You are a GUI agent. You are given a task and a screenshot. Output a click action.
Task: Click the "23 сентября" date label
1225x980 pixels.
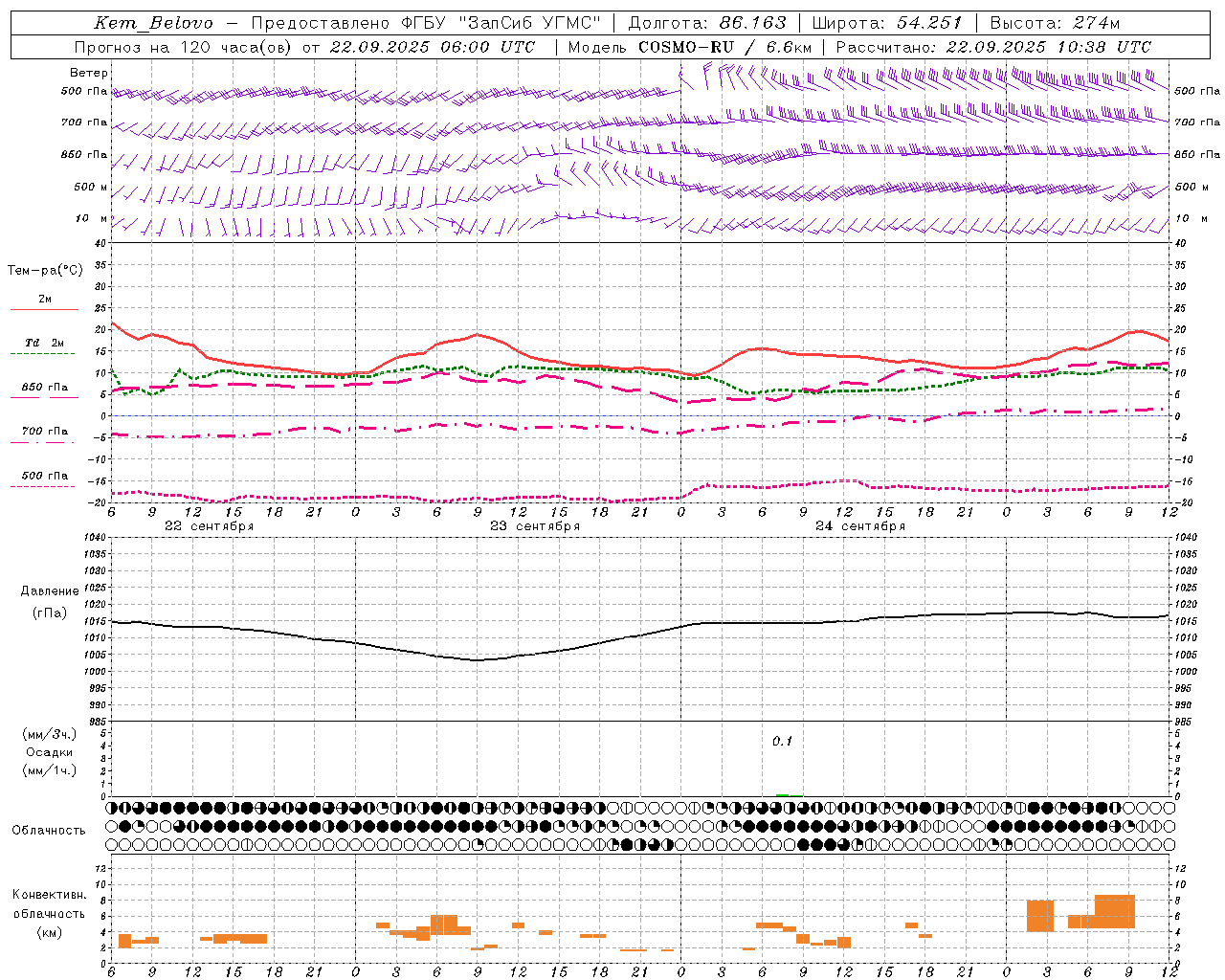[x=535, y=526]
